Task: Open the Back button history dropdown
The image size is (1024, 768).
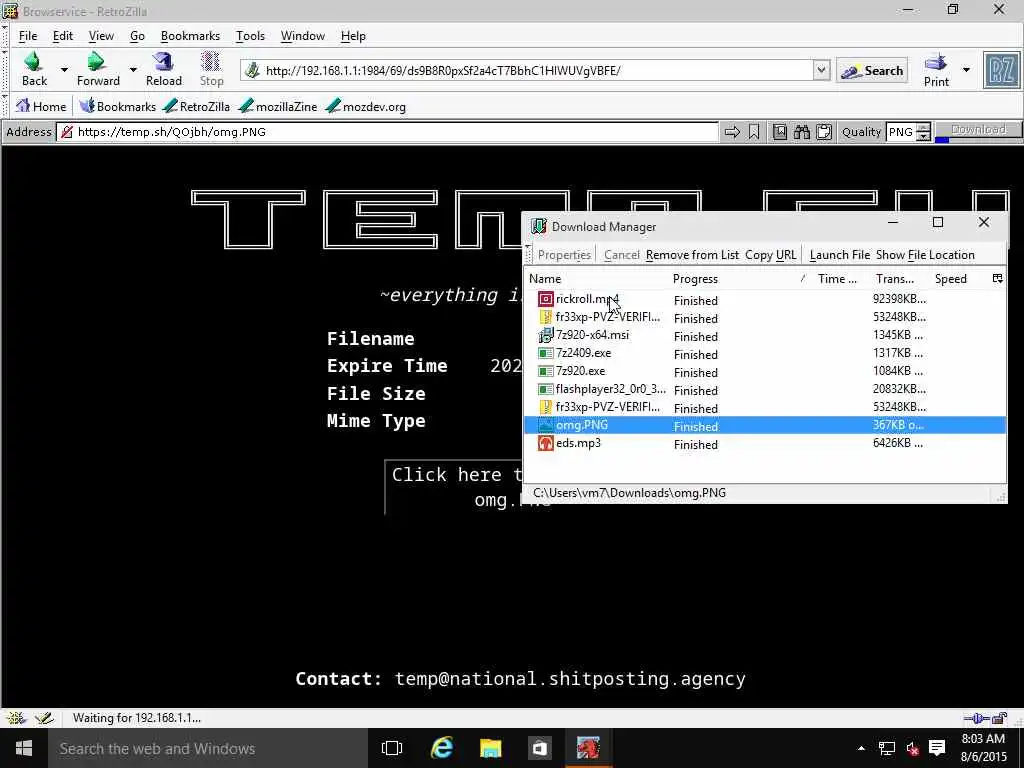Action: click(64, 69)
